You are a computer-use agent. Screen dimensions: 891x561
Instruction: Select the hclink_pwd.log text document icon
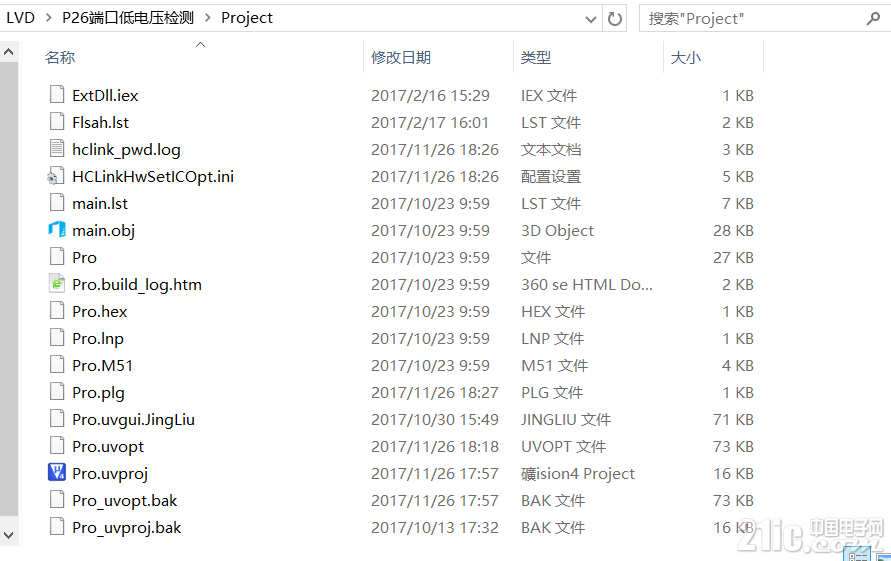[57, 149]
